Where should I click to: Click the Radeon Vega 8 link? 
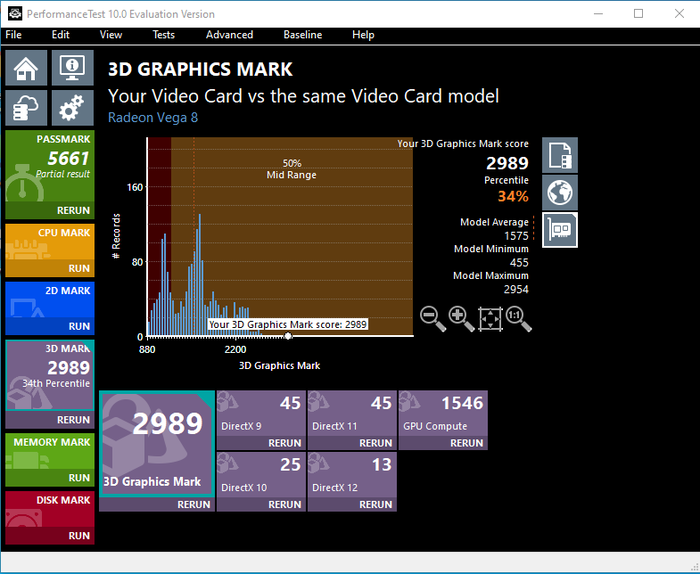coord(153,117)
